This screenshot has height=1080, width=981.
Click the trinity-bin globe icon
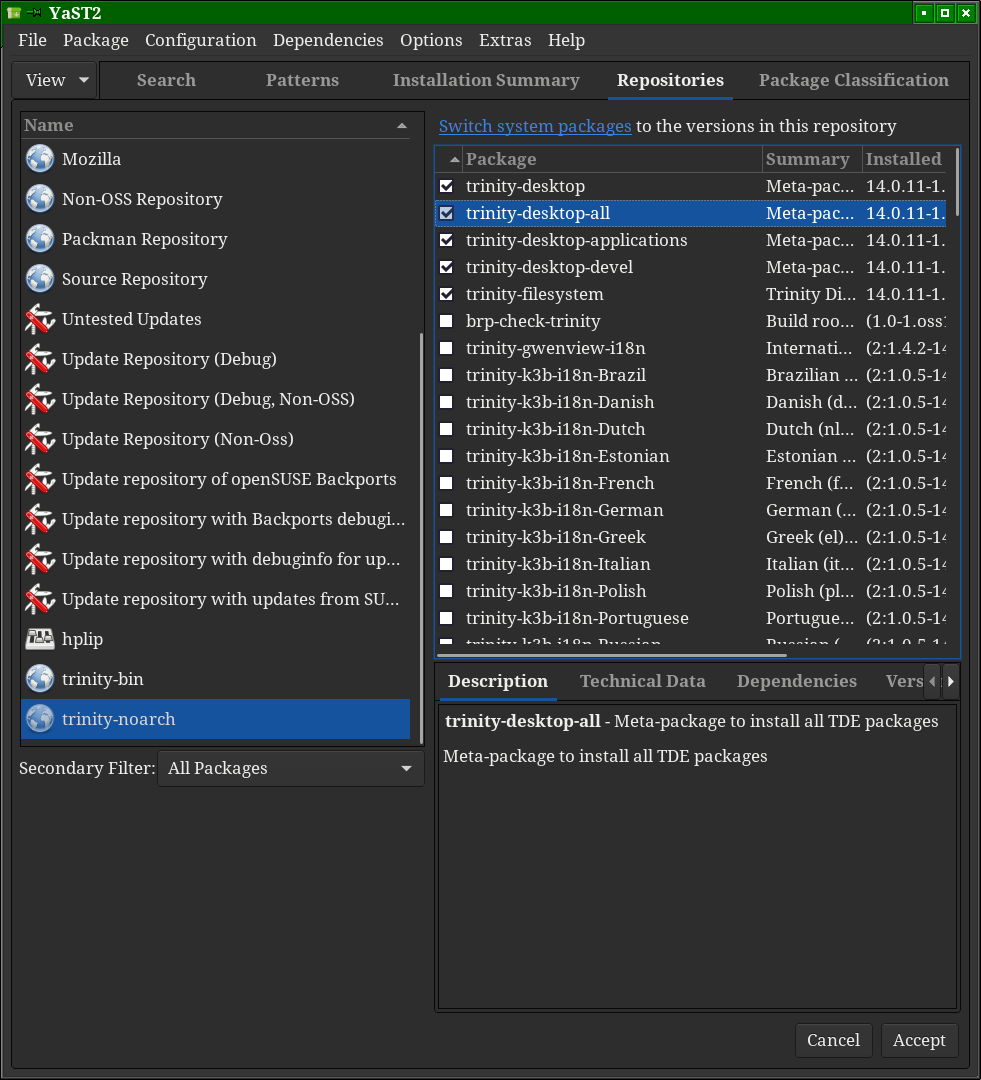click(x=40, y=678)
